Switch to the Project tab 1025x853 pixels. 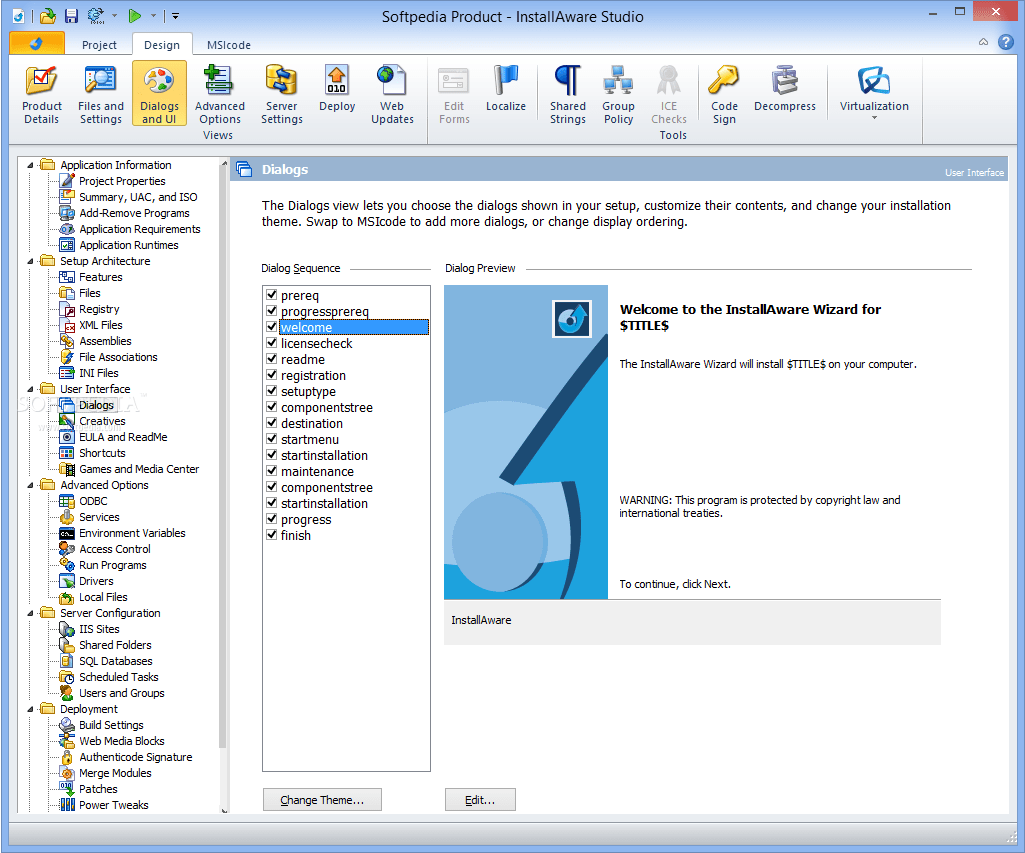pyautogui.click(x=99, y=45)
